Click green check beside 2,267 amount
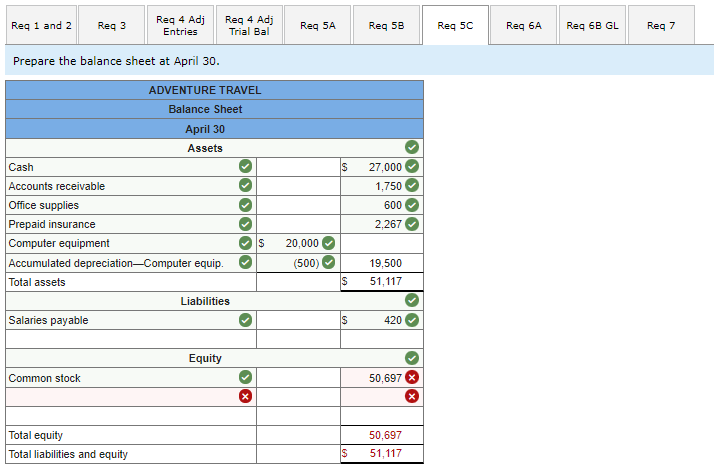This screenshot has width=727, height=465. point(412,224)
